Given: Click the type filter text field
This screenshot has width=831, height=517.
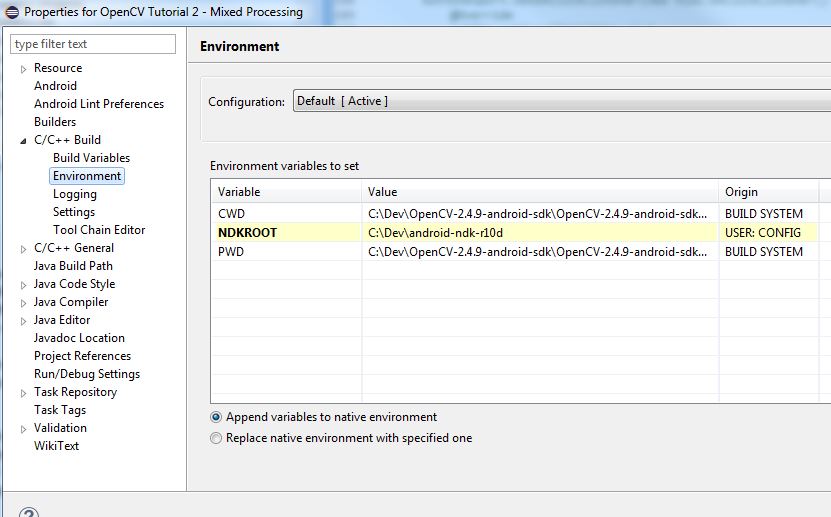Looking at the screenshot, I should point(93,44).
